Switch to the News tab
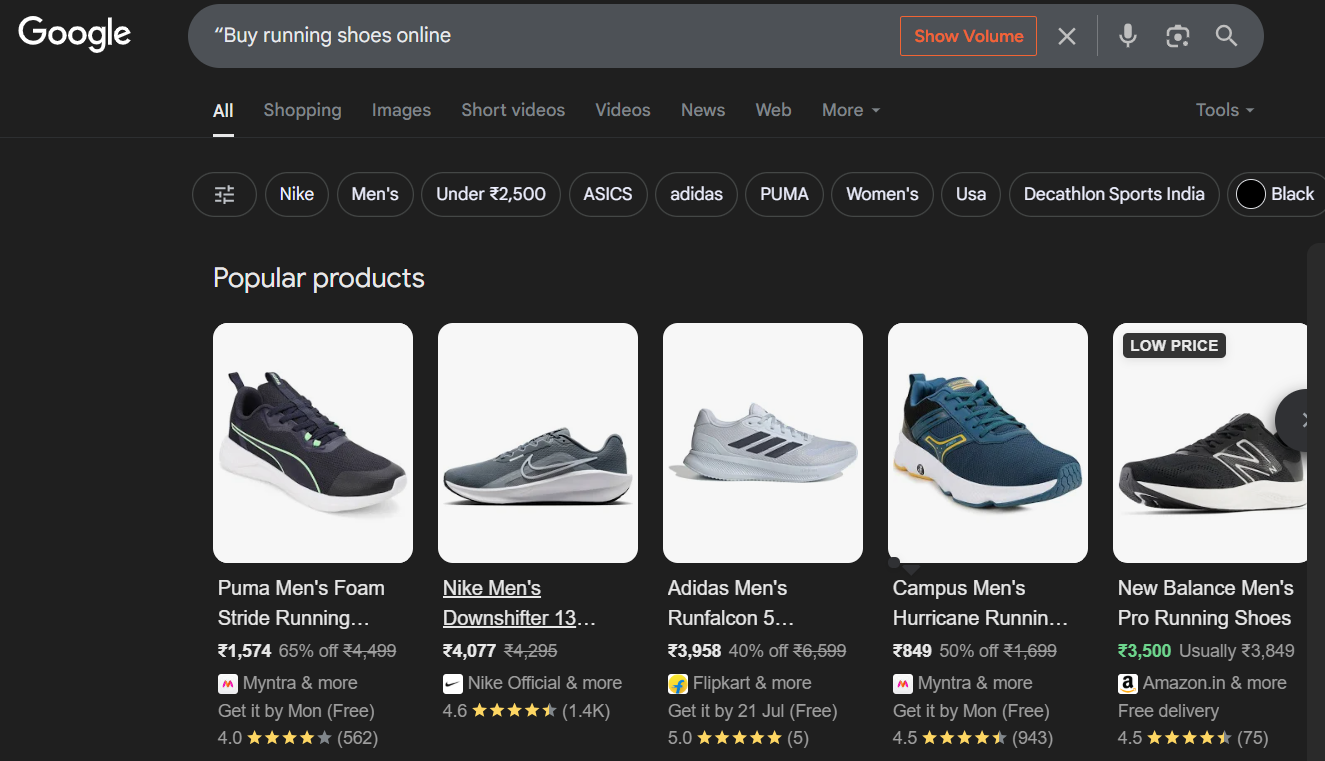 click(x=703, y=110)
